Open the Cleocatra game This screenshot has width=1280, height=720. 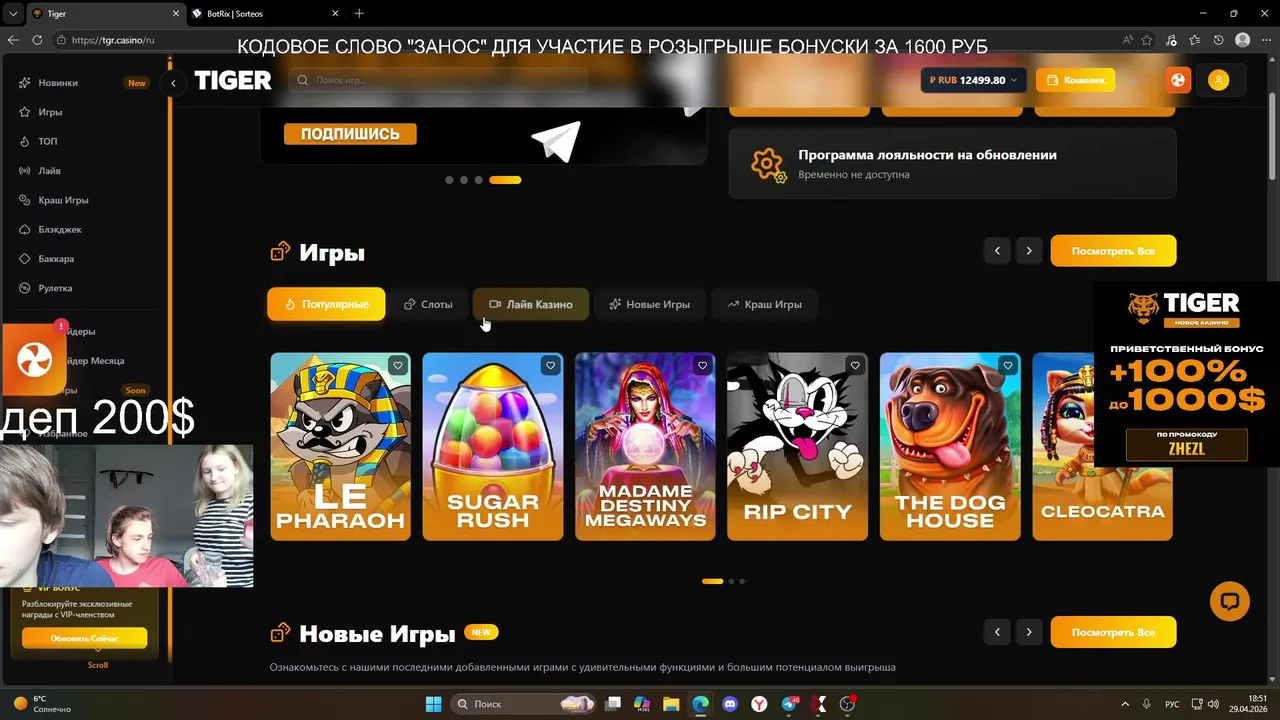click(1102, 446)
